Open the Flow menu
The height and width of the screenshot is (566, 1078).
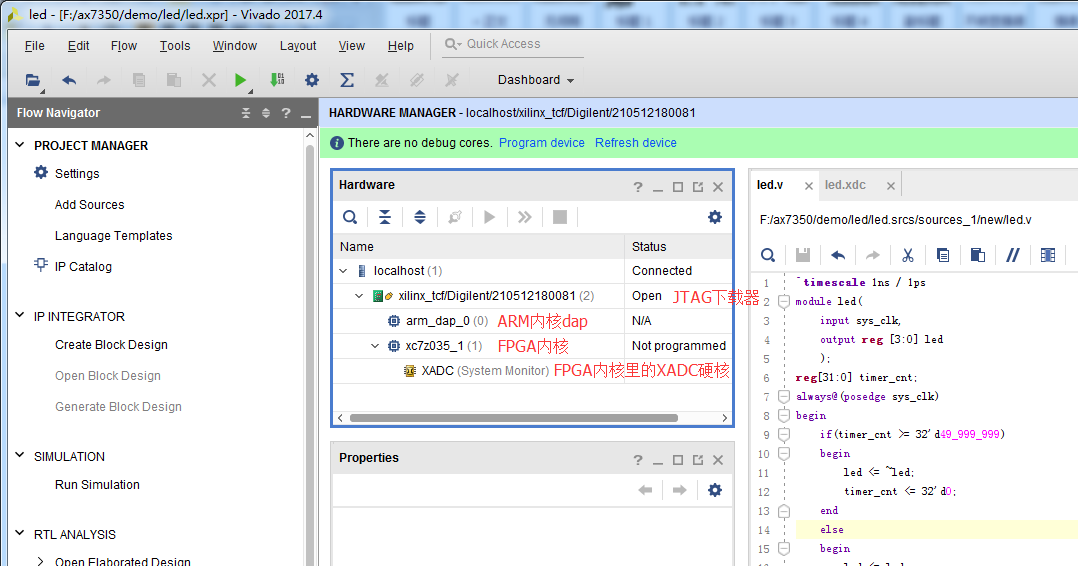click(x=124, y=46)
